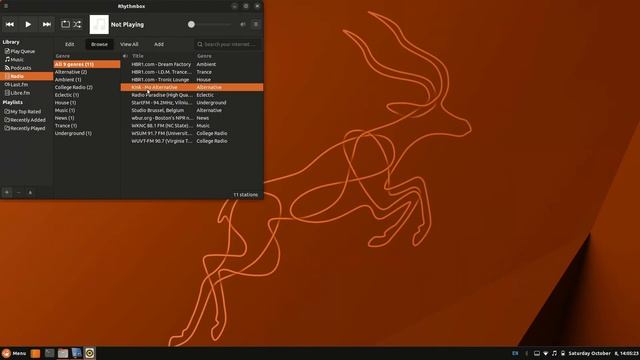Filter by Underground (1) genre
Screen dimensions: 640x360
click(87, 133)
